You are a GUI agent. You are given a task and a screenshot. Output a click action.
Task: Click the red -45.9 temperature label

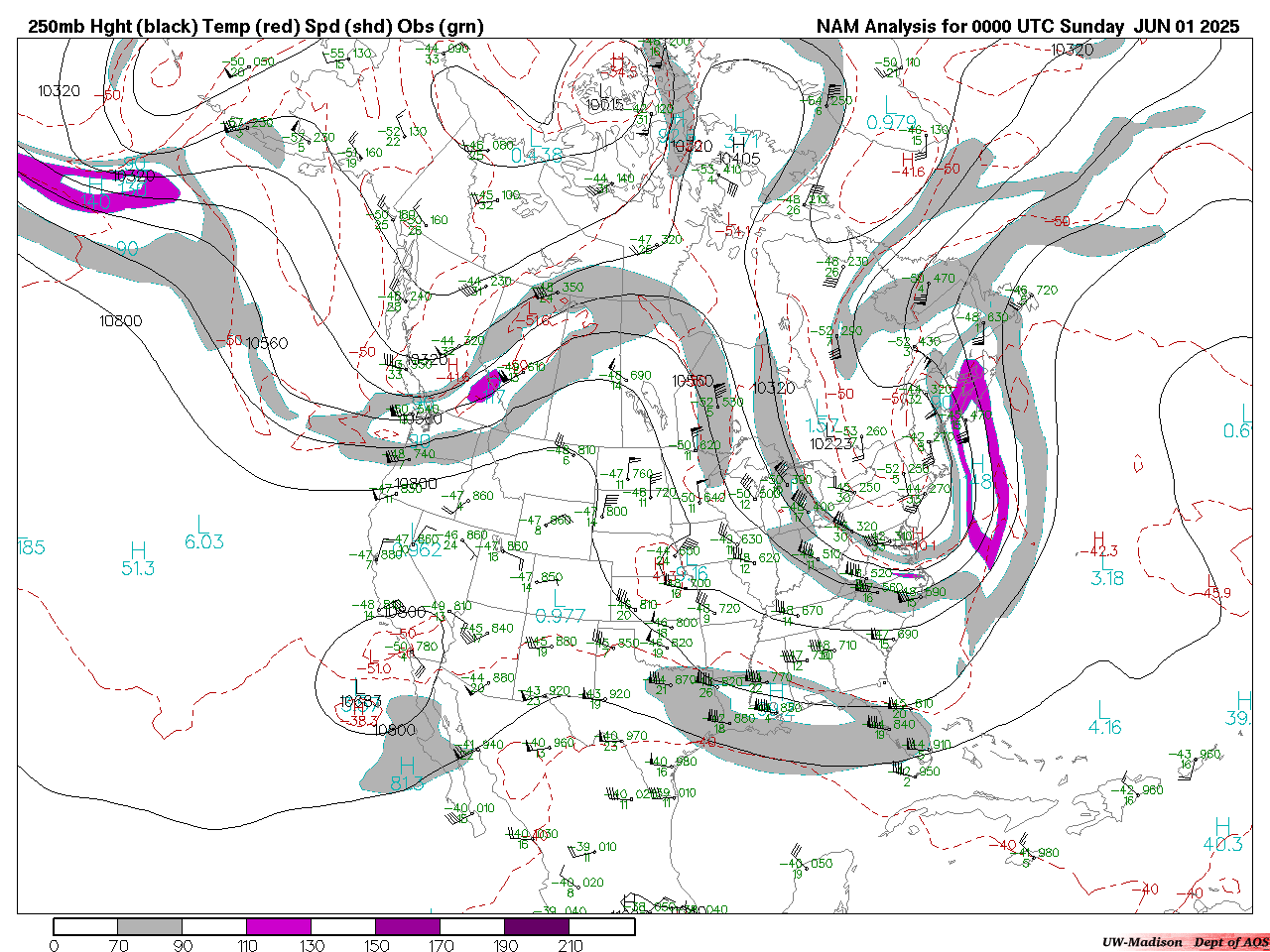(x=1216, y=593)
